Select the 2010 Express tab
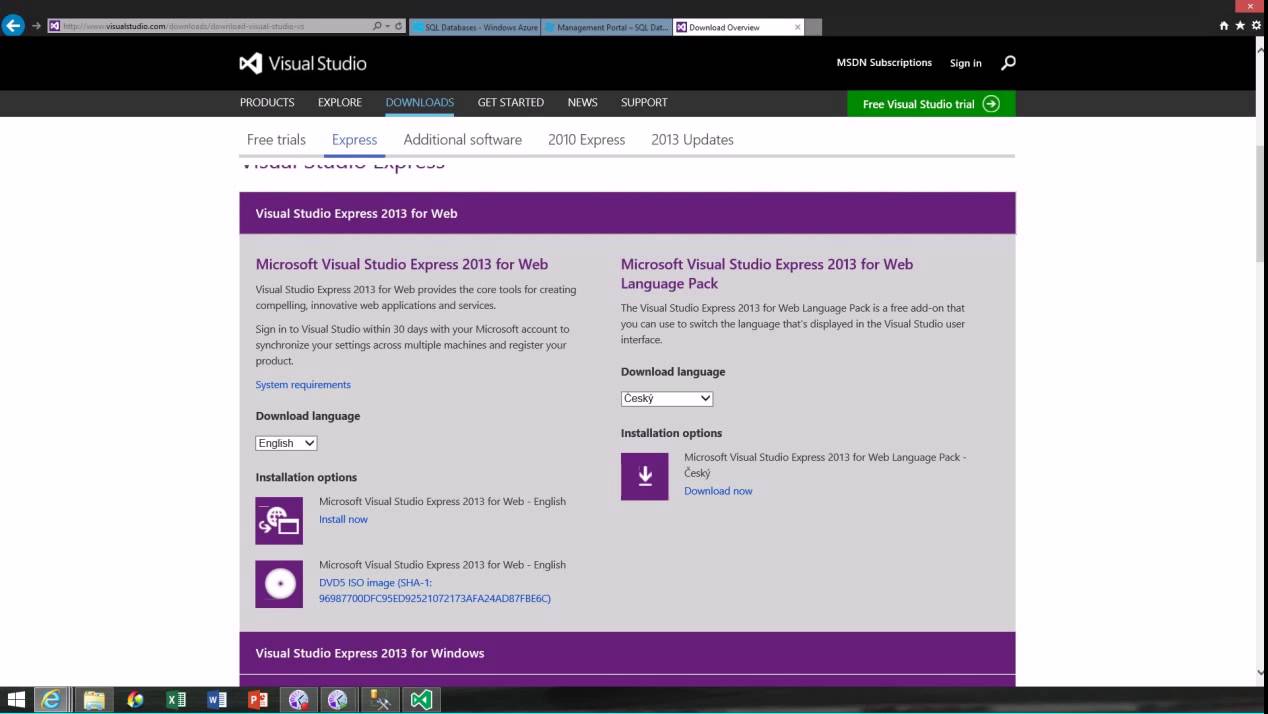The image size is (1268, 714). point(586,139)
